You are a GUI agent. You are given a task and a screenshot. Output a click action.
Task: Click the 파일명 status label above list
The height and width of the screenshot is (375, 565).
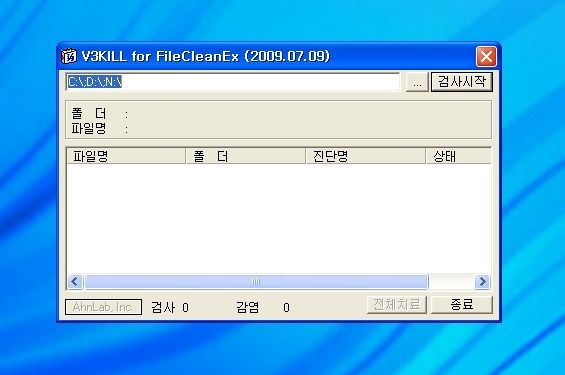click(89, 128)
